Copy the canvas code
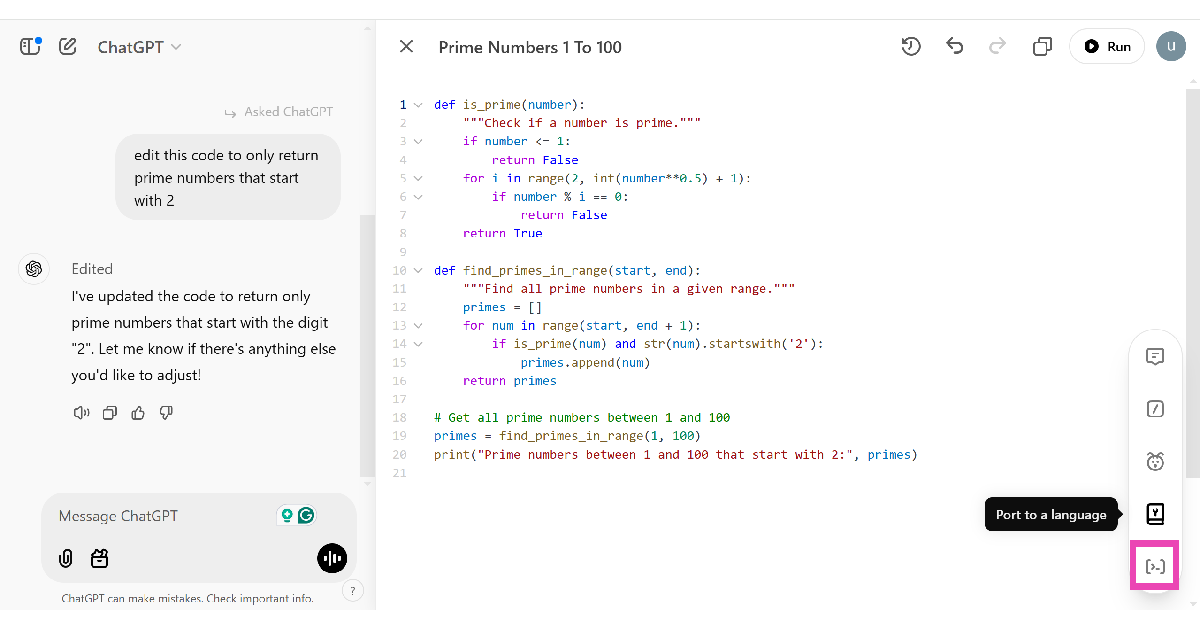1200x628 pixels. coord(1042,46)
